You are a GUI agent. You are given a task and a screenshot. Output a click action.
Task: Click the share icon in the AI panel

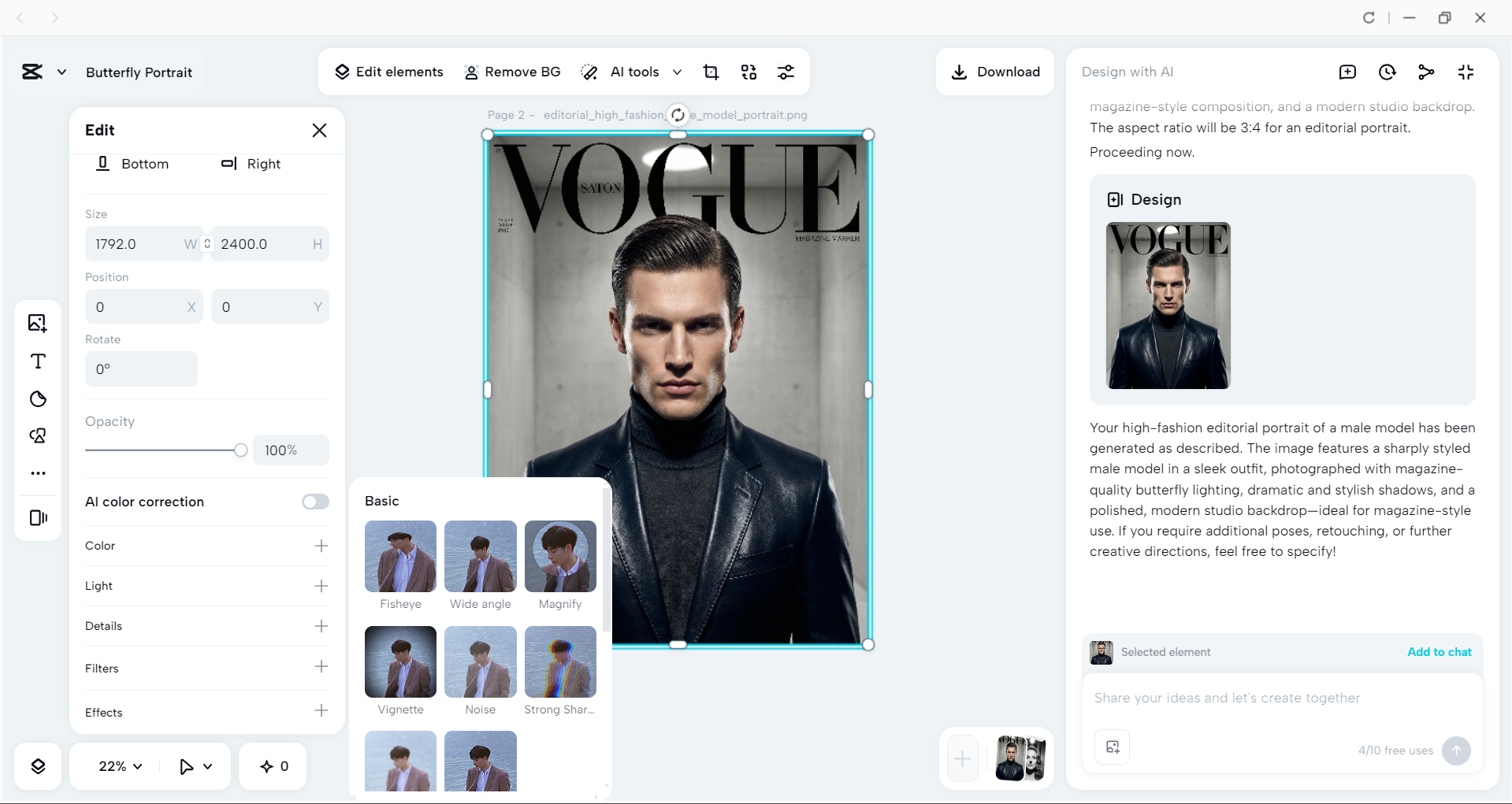point(1426,72)
